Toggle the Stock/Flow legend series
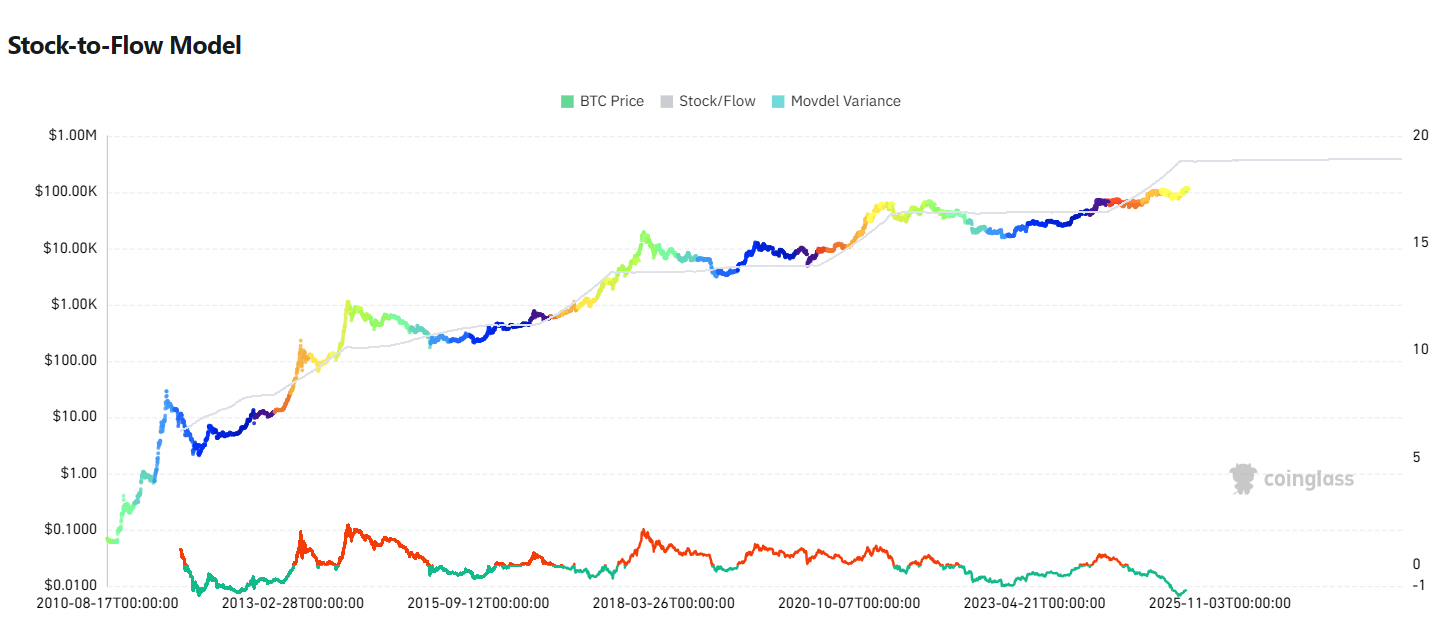Image resolution: width=1446 pixels, height=623 pixels. coord(708,101)
